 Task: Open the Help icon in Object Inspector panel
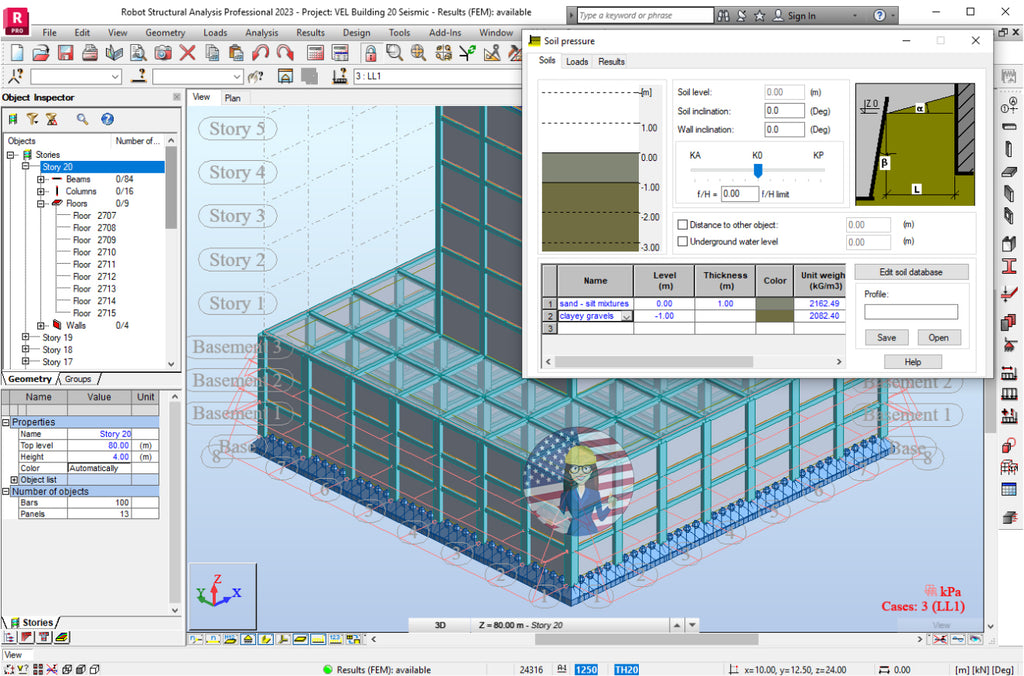(107, 118)
